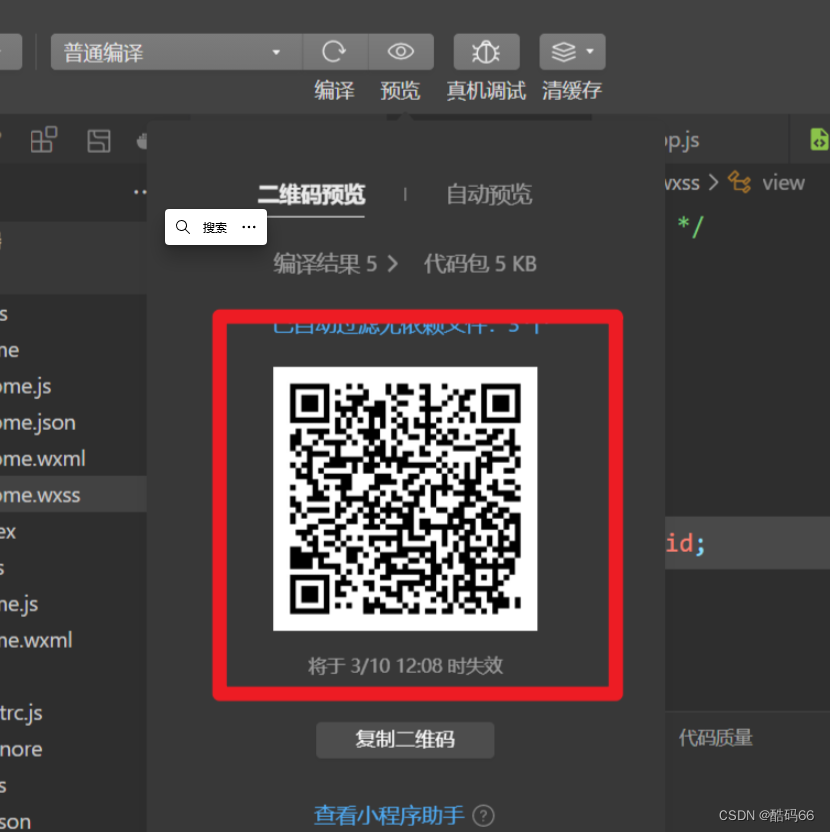Screen dimensions: 830x832
Task: Click the wxss breadcrumb item
Action: [682, 183]
